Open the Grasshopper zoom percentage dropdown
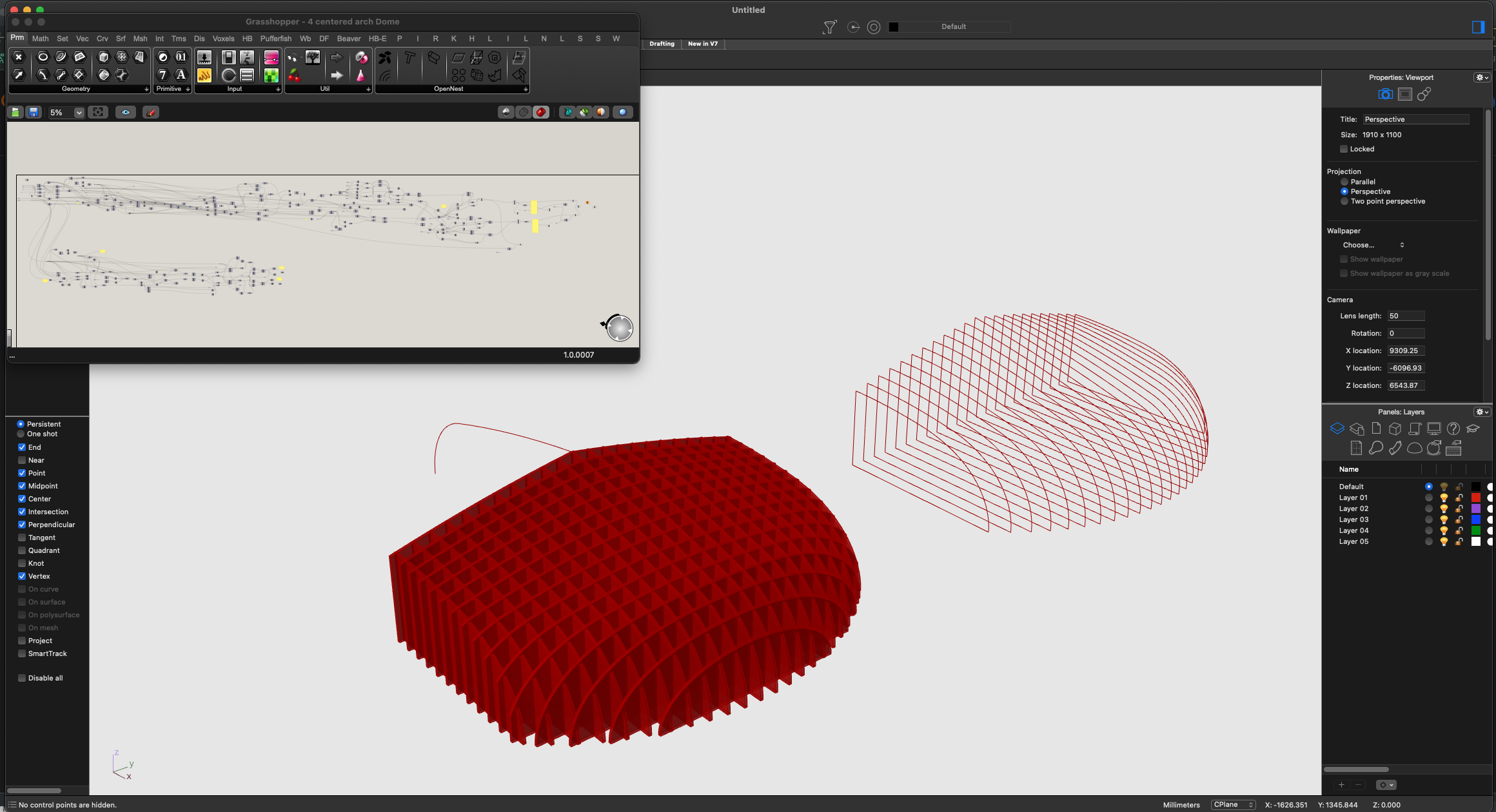This screenshot has height=812, width=1496. (79, 113)
